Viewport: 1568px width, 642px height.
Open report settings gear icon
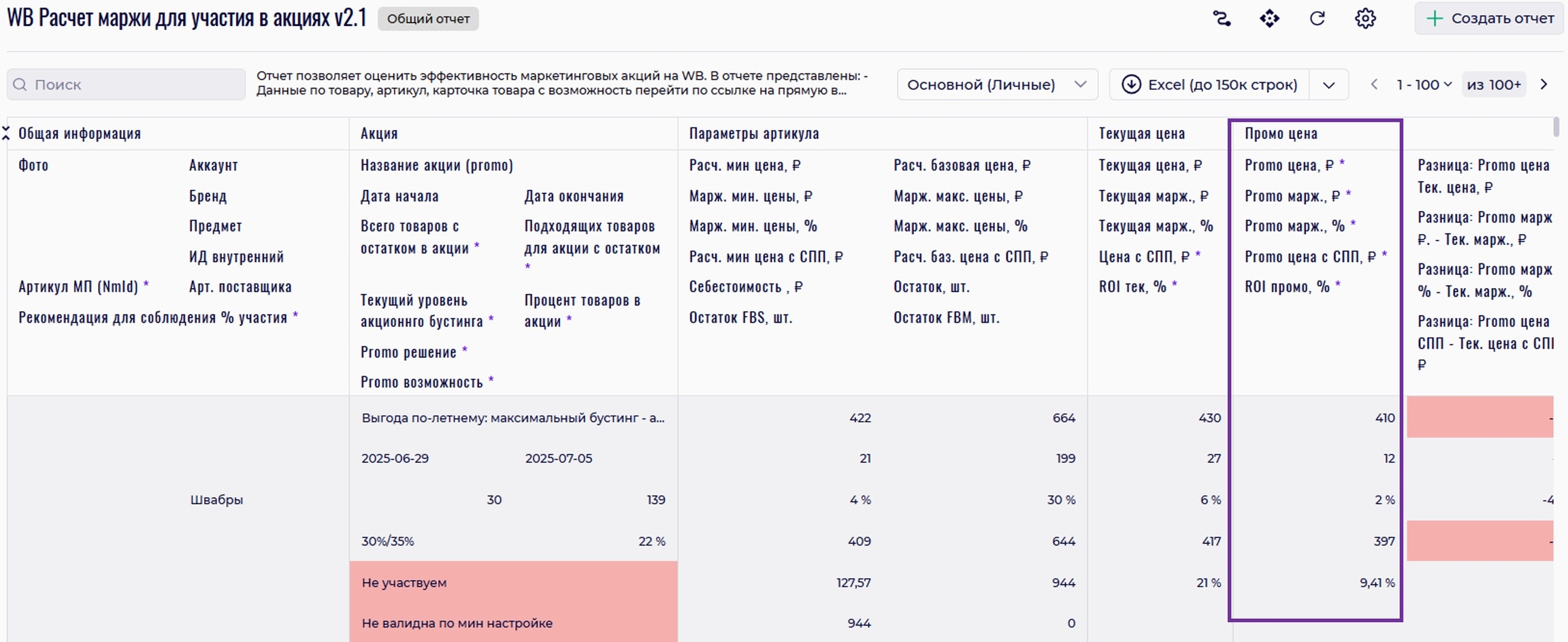click(1365, 18)
